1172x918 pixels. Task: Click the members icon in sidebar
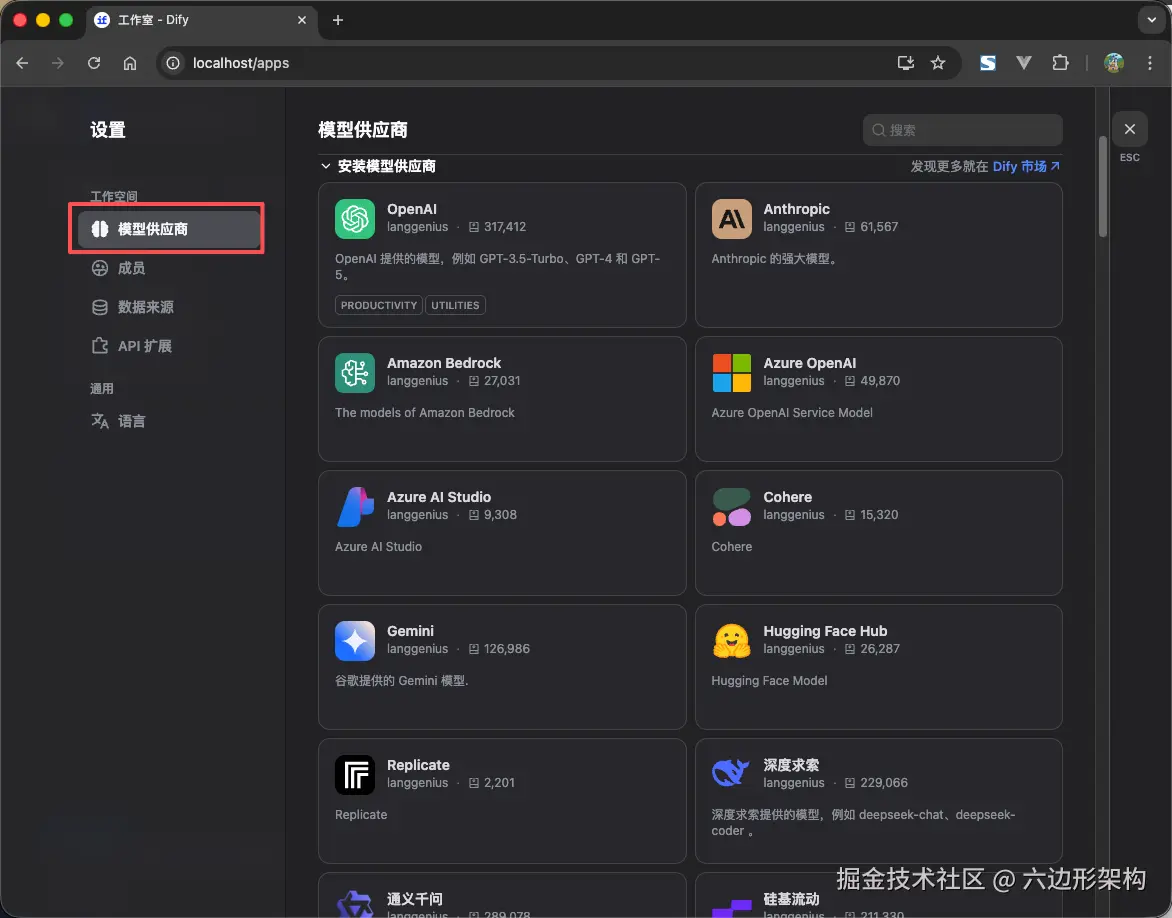tap(99, 268)
